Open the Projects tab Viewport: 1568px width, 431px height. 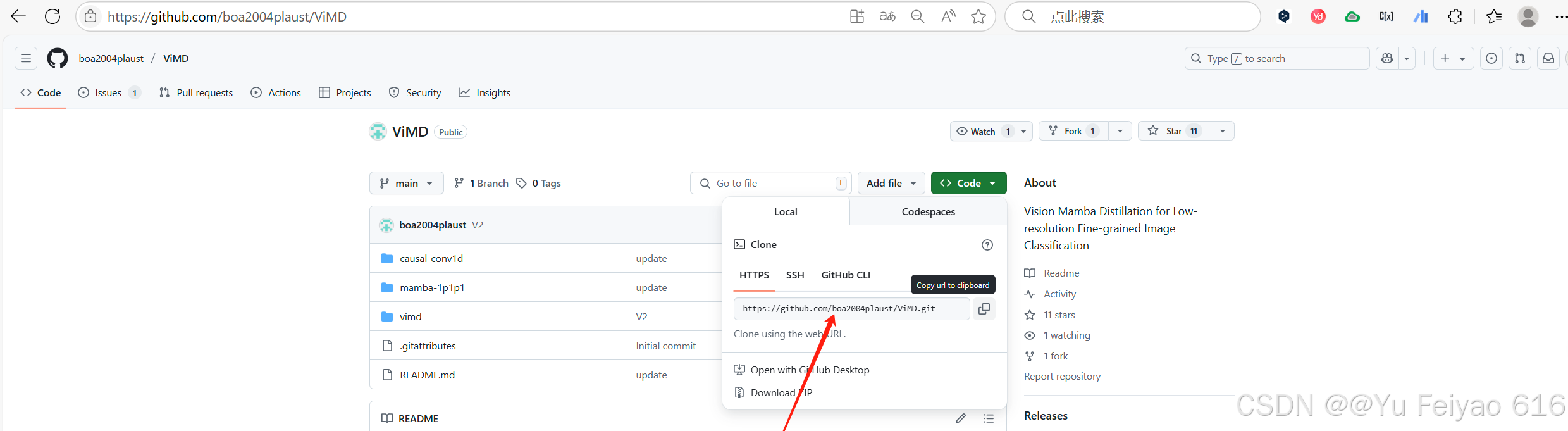tap(345, 92)
